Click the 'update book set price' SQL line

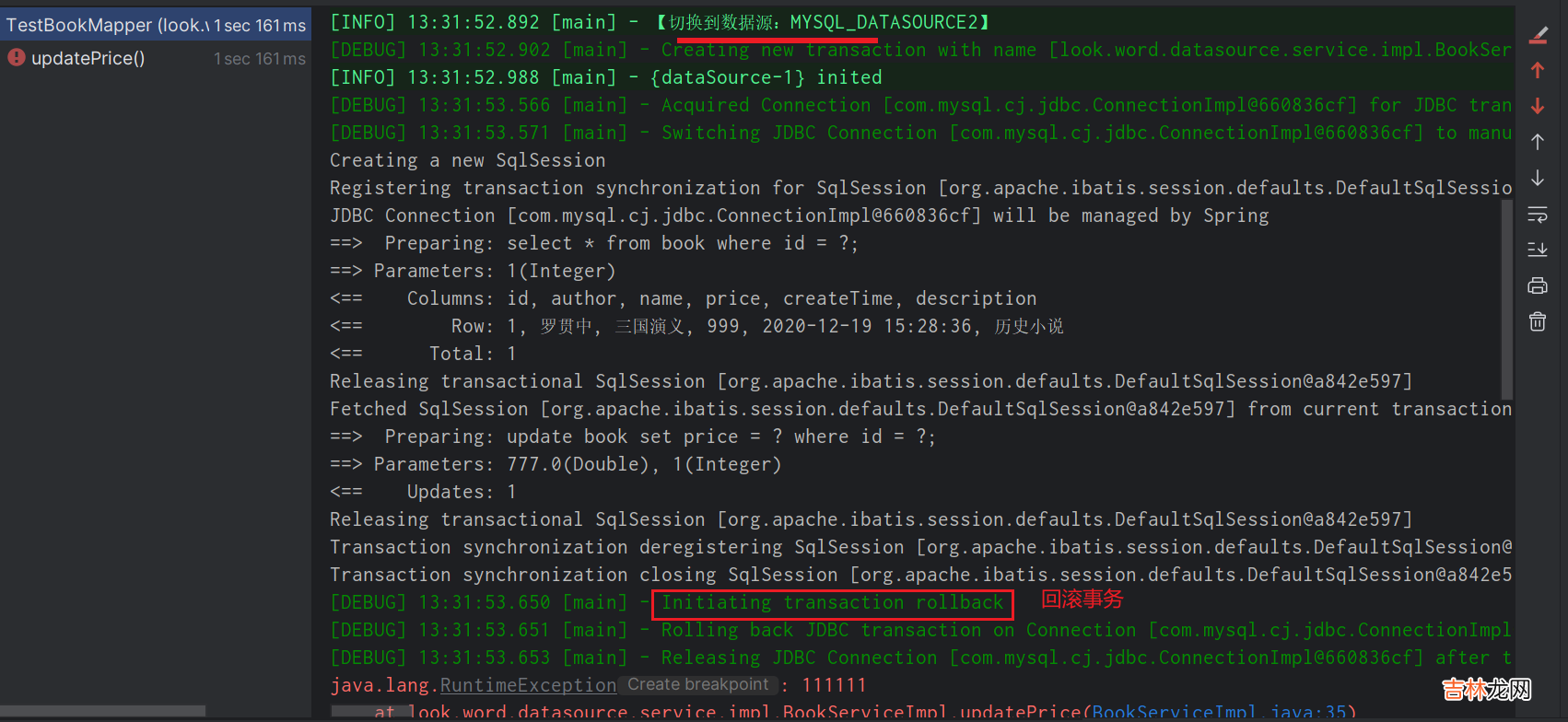(633, 437)
